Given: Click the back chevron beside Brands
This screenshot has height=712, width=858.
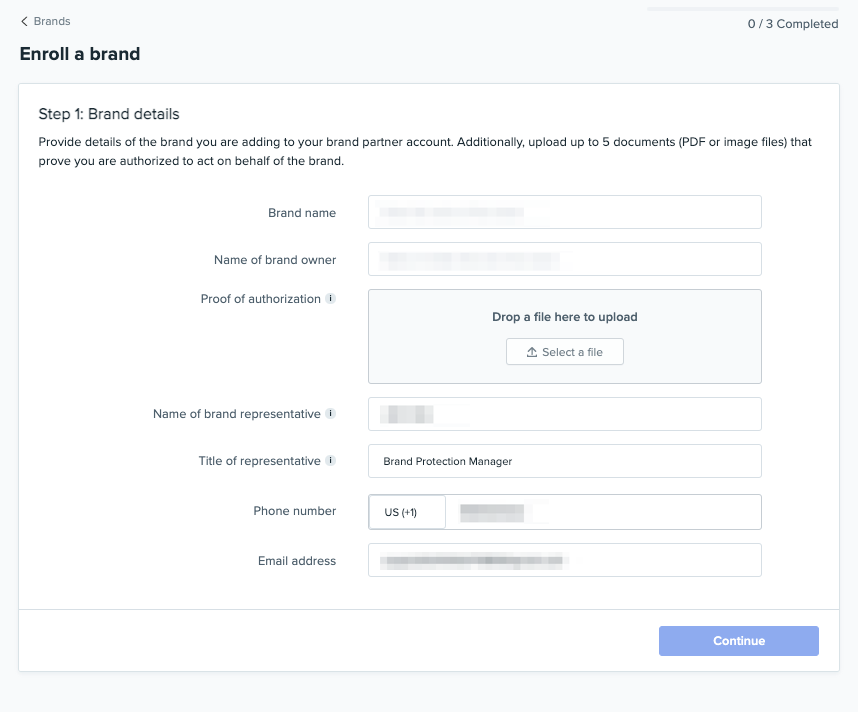Looking at the screenshot, I should 24,21.
